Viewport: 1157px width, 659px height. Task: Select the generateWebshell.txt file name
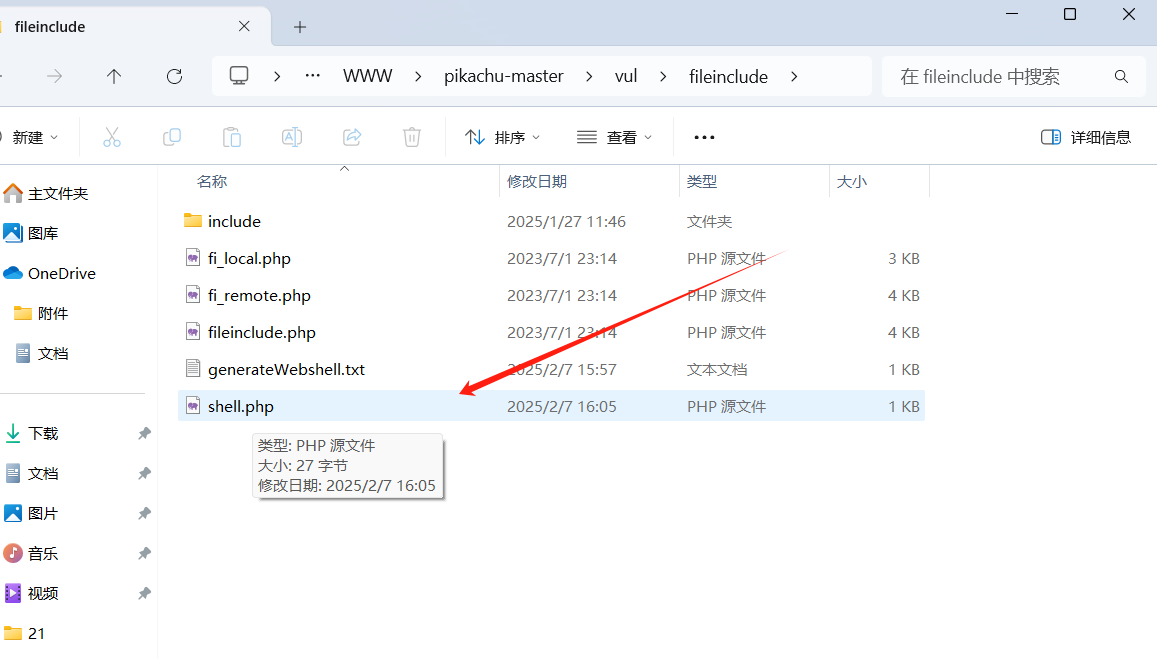click(286, 369)
